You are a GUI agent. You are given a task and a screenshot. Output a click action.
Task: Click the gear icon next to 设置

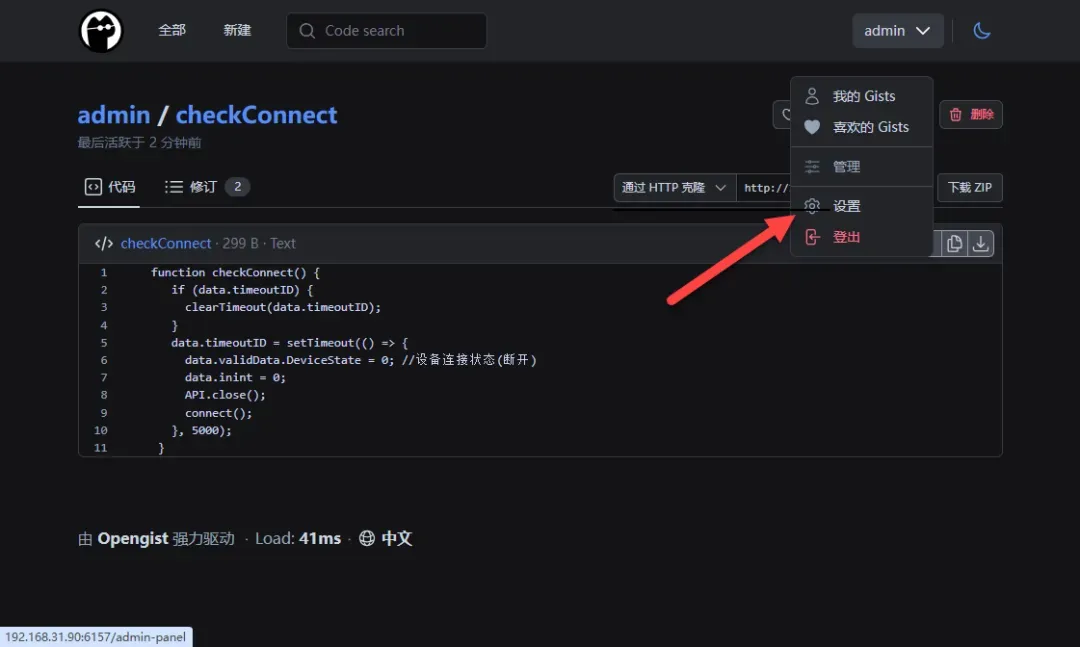[x=812, y=206]
